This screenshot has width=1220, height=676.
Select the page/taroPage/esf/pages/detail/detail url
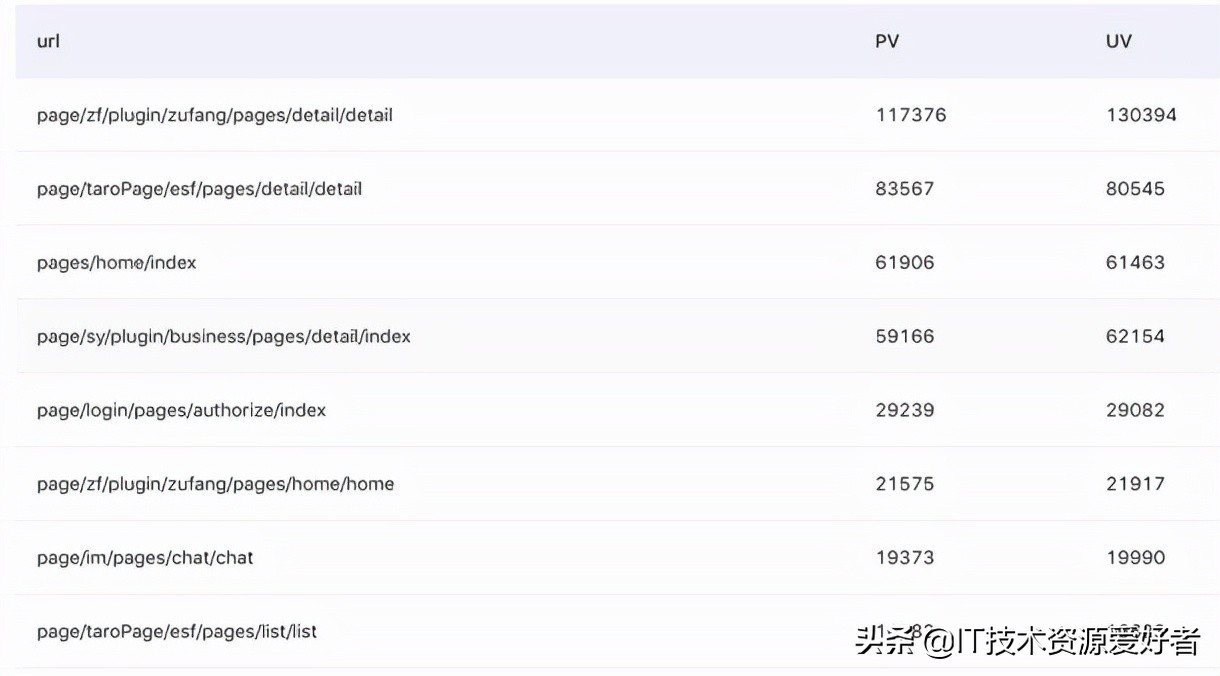tap(199, 189)
